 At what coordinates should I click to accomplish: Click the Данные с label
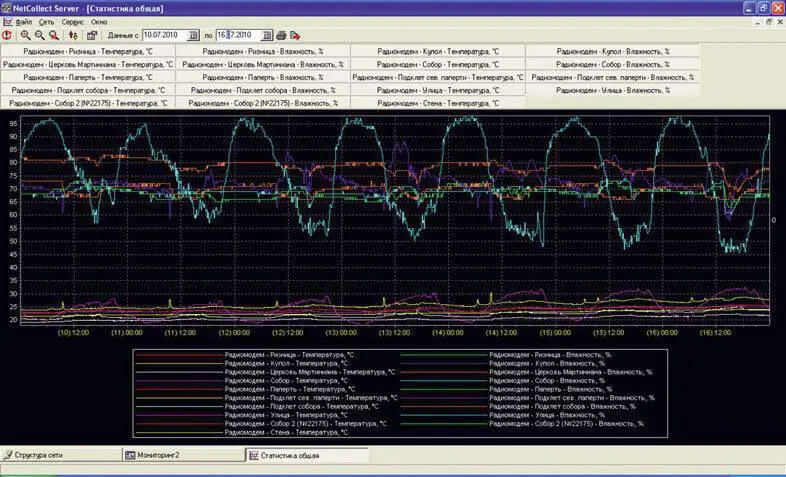123,36
